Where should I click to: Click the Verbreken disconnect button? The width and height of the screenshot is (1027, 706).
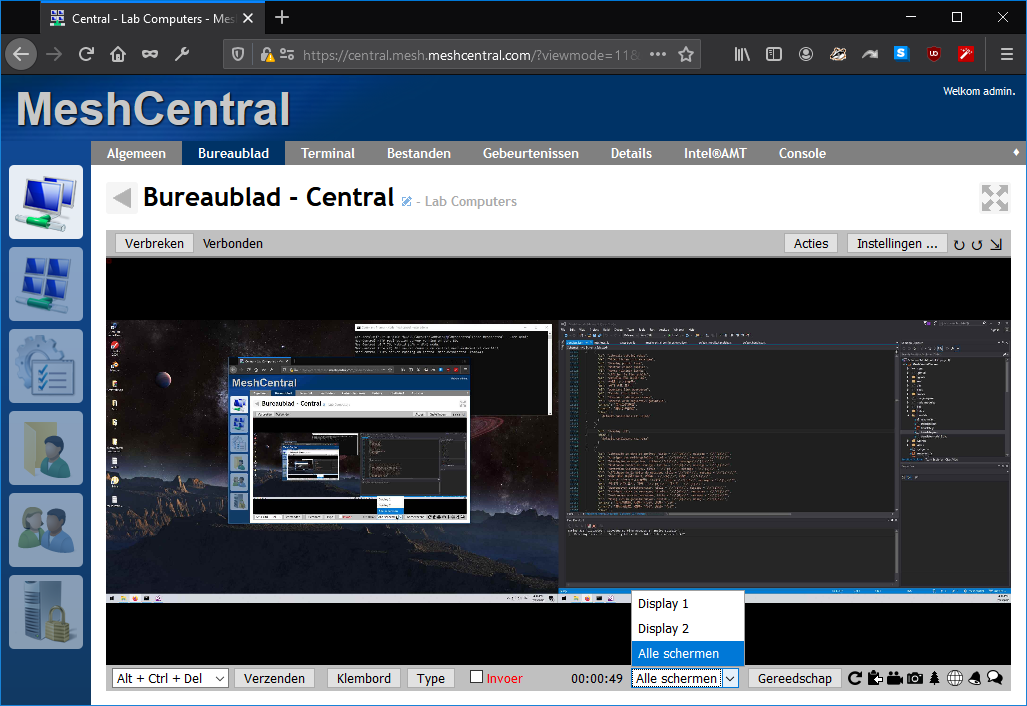155,244
